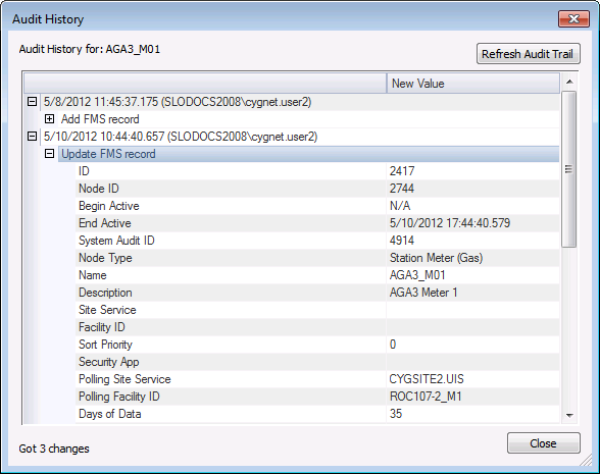Screen dimensions: 600x474
Task: Click the Got 3 changes status text
Action: coord(54,449)
